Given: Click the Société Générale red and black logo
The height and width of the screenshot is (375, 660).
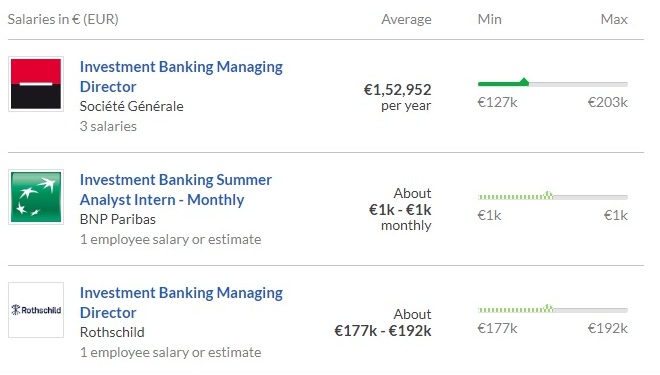Looking at the screenshot, I should pos(36,84).
